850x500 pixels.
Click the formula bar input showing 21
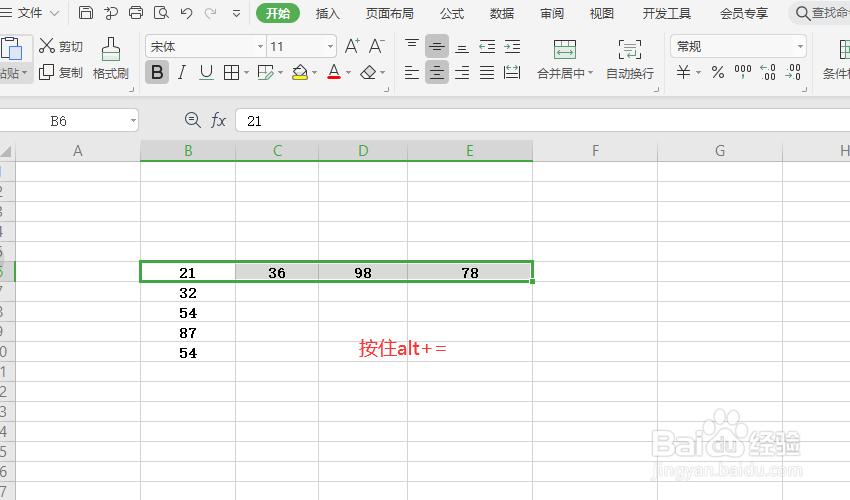tap(542, 120)
